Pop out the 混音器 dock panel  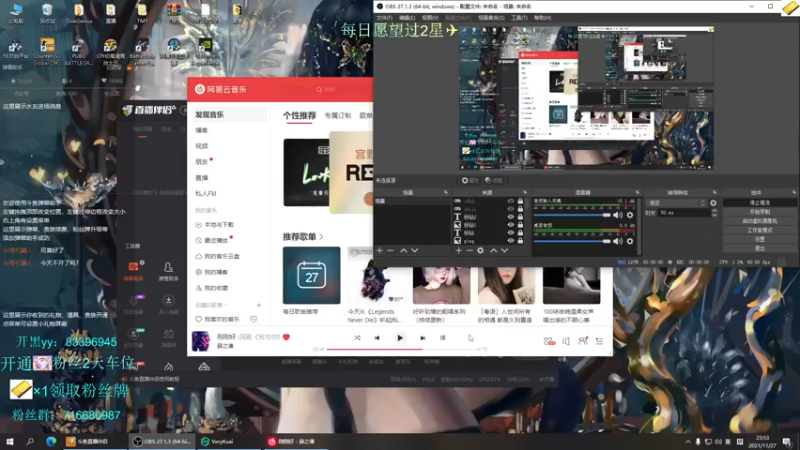point(637,192)
